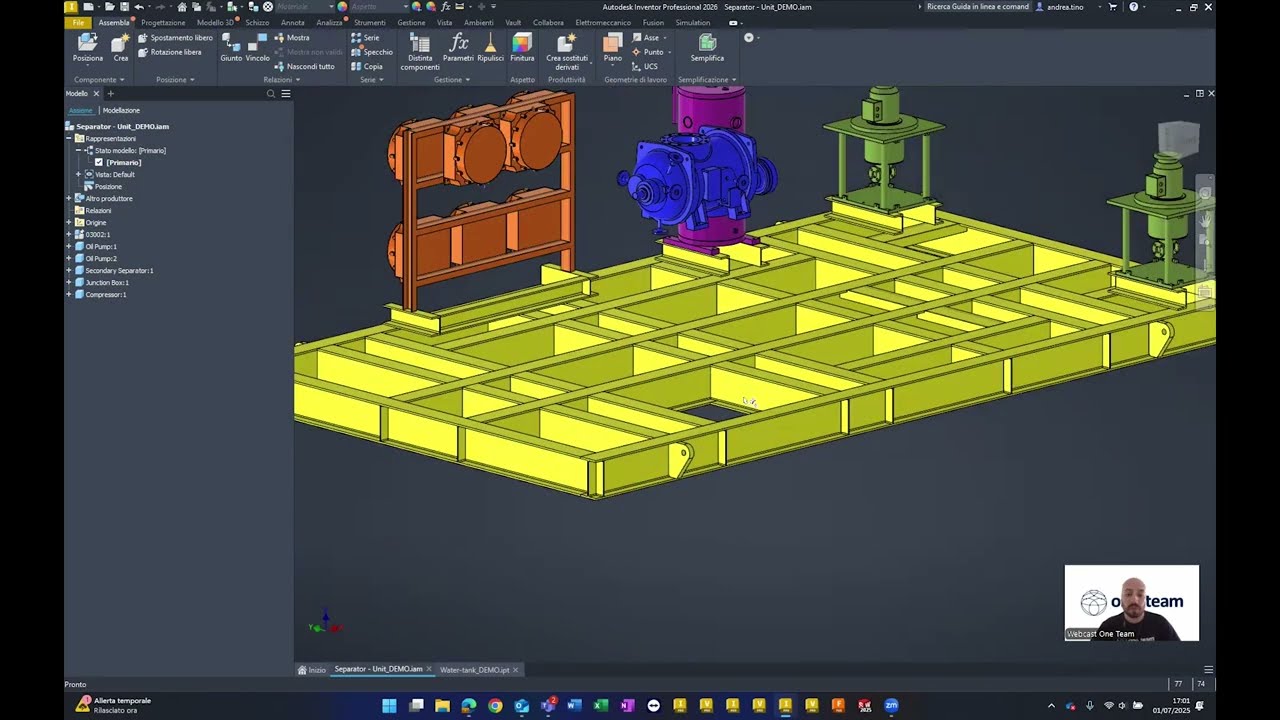Screen dimensions: 1280x720
Task: Click the Piano work plane tool
Action: [612, 47]
